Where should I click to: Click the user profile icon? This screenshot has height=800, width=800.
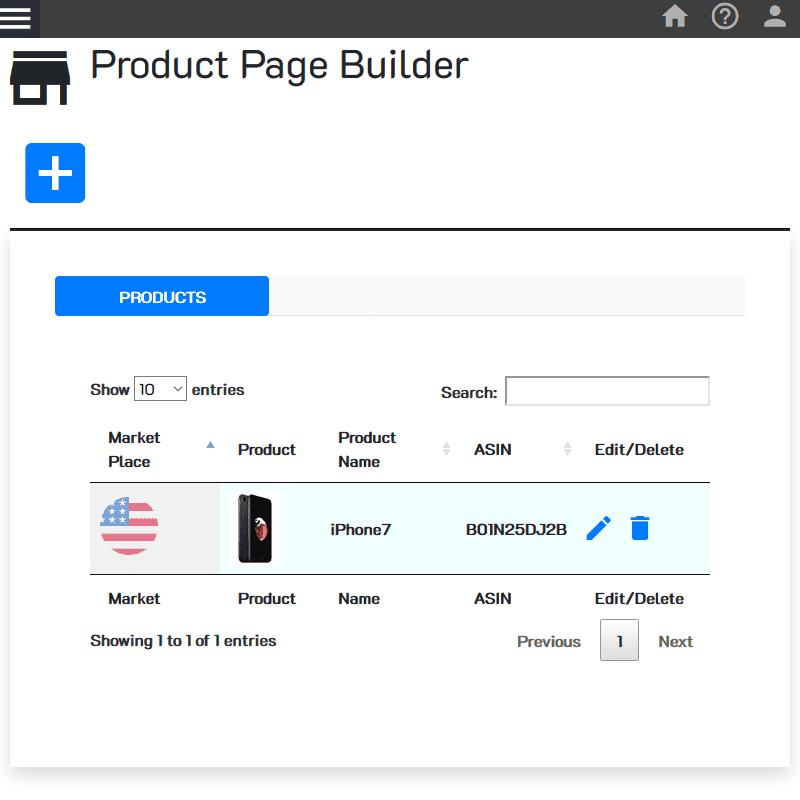tap(775, 17)
